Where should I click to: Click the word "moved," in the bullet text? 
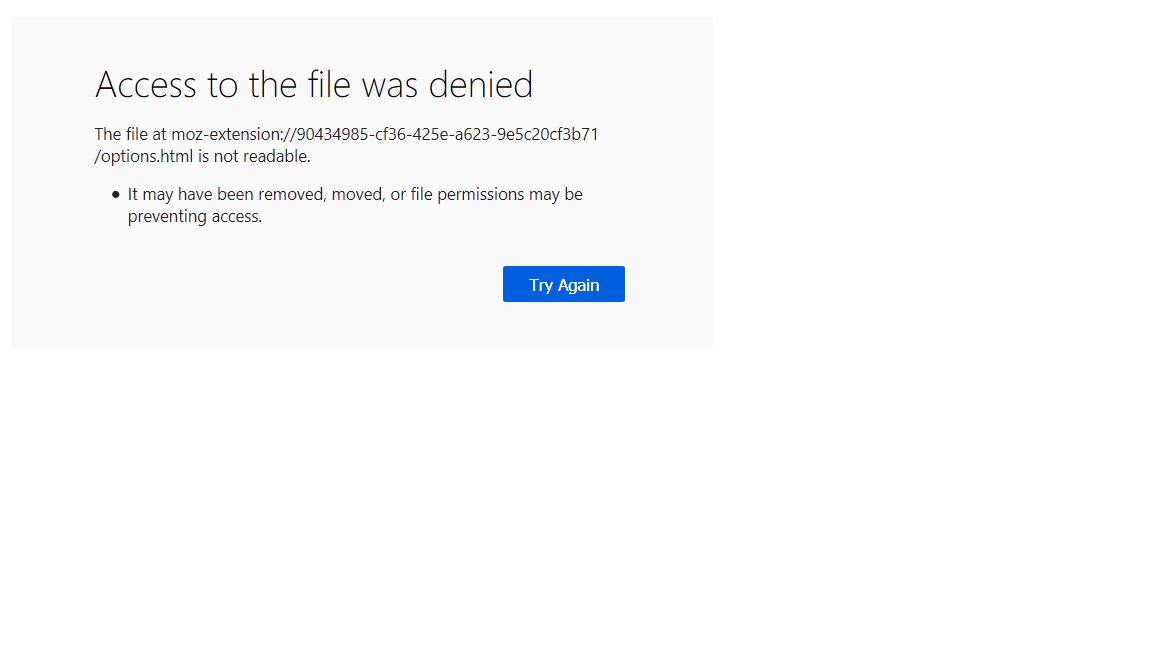358,194
